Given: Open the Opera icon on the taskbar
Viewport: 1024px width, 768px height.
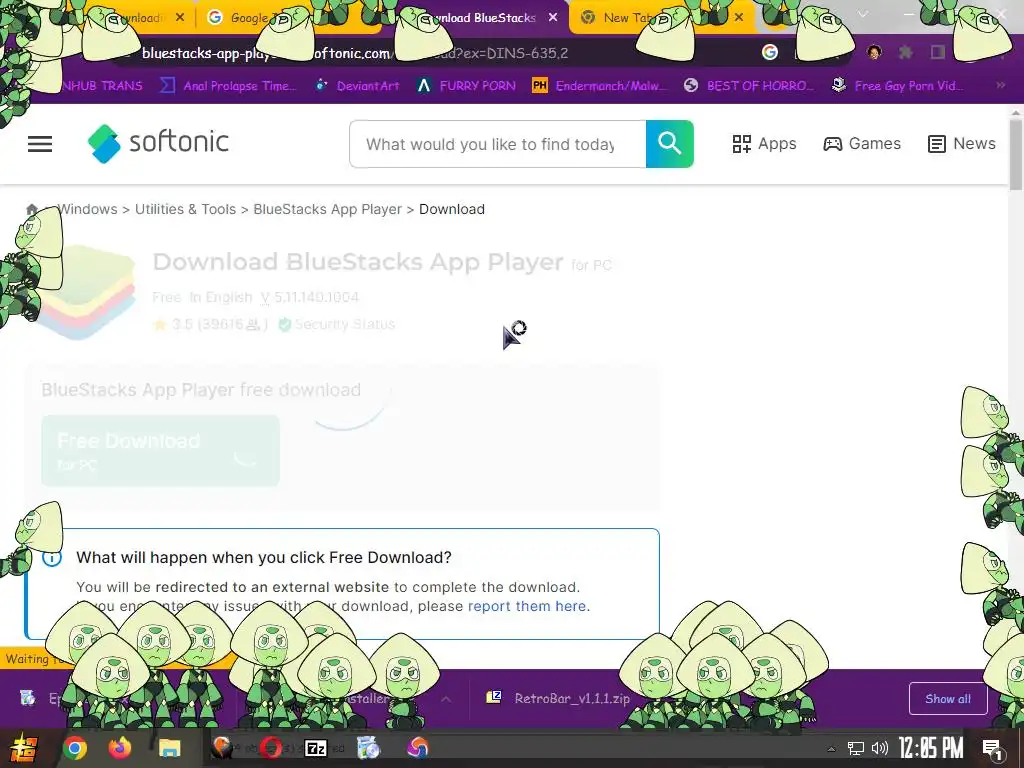Looking at the screenshot, I should point(270,748).
